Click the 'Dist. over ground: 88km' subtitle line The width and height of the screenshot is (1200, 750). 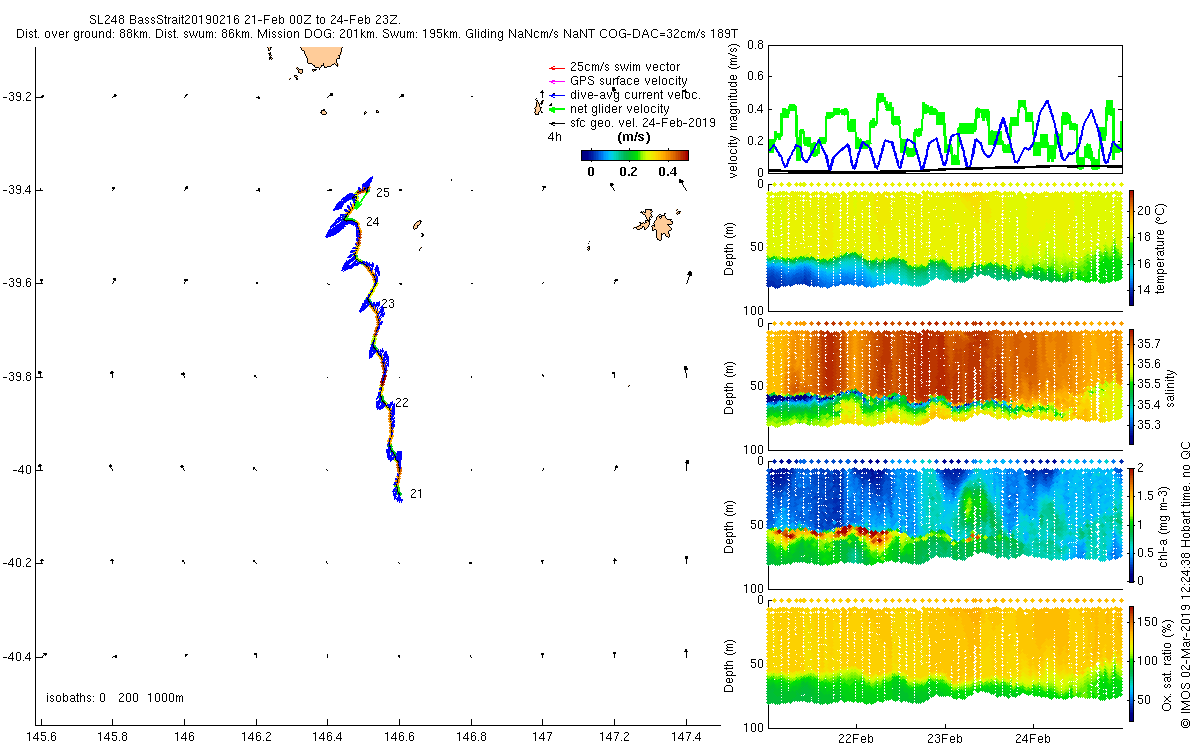coord(377,34)
